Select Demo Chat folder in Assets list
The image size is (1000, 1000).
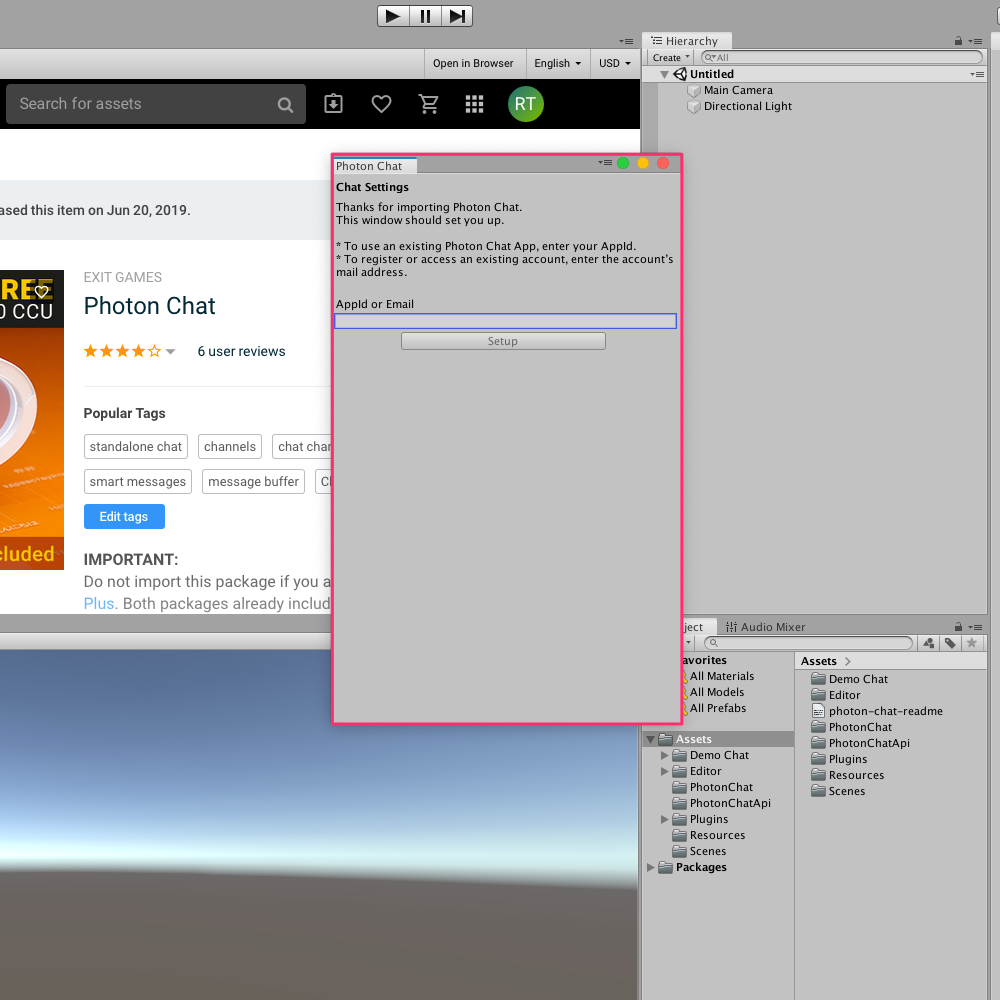tap(849, 679)
